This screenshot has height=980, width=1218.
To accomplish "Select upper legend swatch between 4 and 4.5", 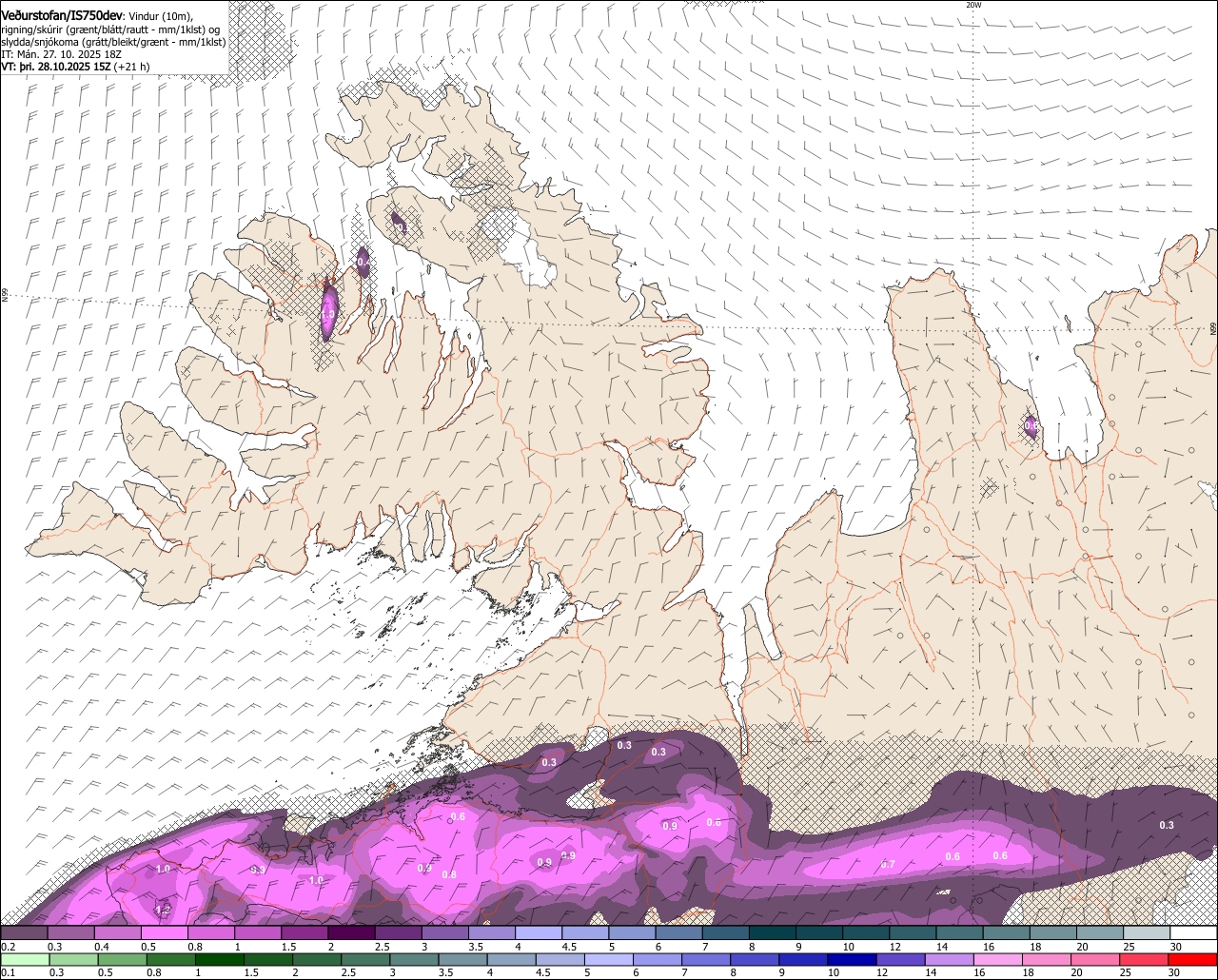I will click(540, 932).
